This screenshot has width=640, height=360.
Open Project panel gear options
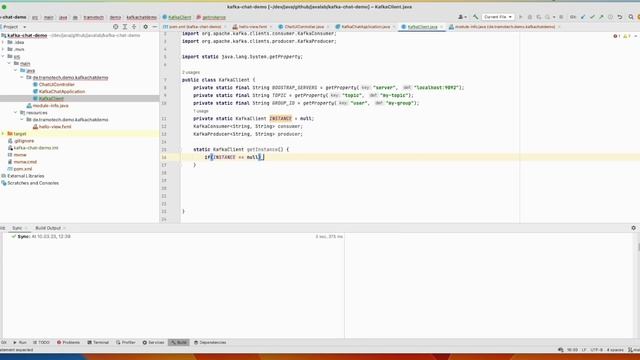[145, 27]
